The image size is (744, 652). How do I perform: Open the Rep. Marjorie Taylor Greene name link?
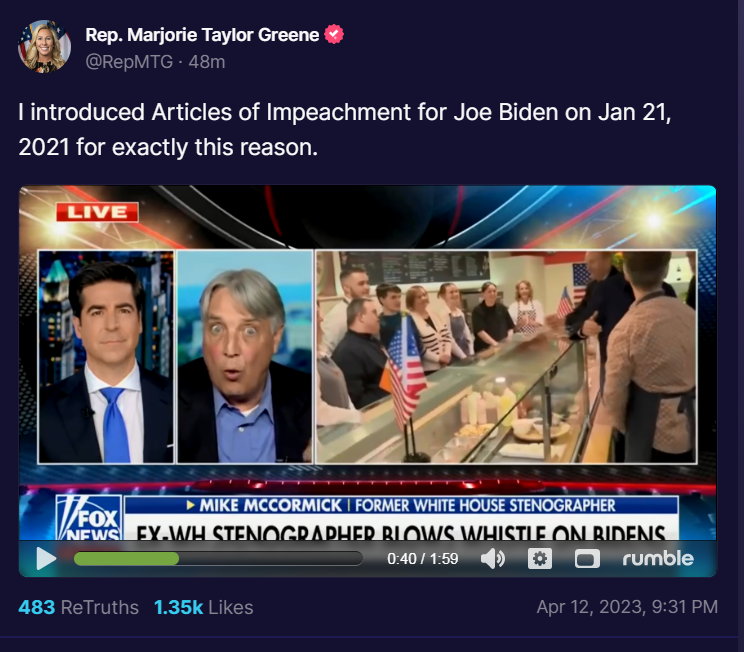202,35
